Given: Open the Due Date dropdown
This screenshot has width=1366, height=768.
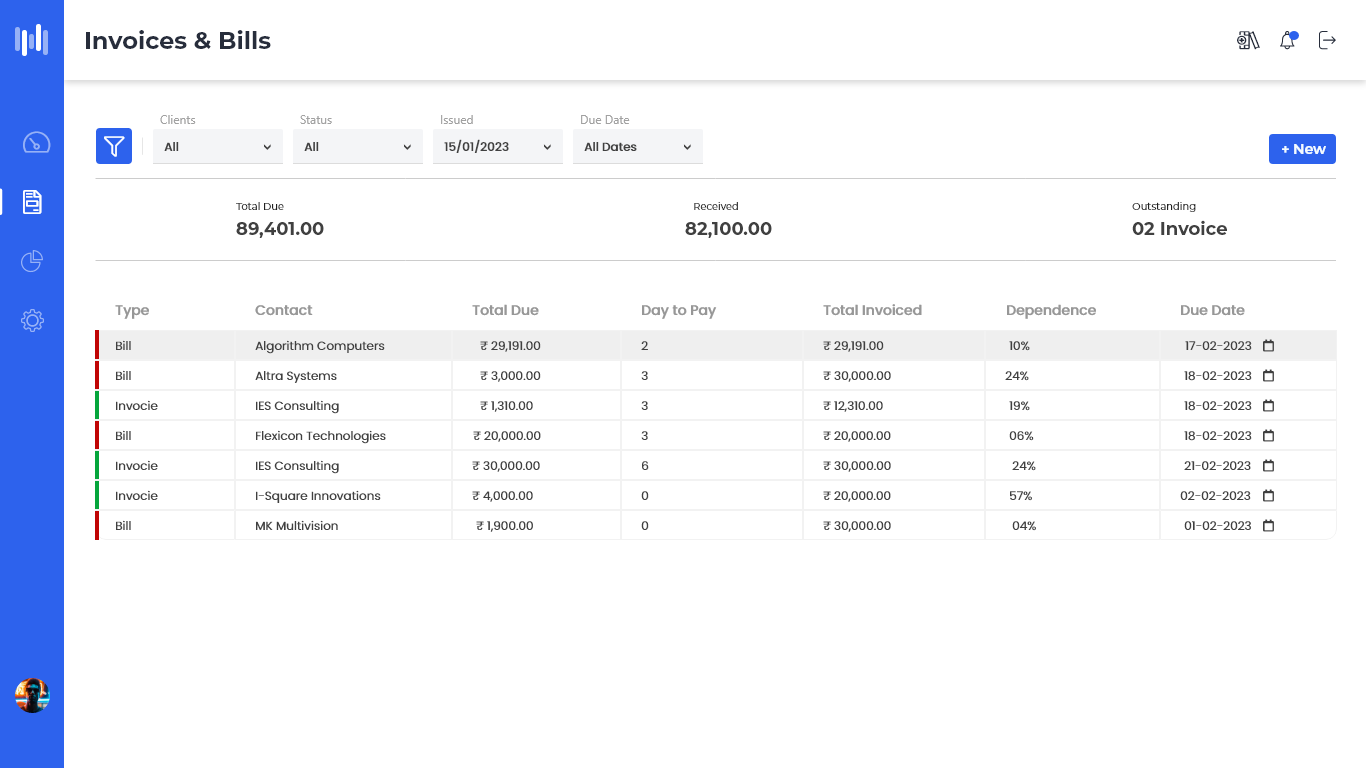Looking at the screenshot, I should (638, 147).
